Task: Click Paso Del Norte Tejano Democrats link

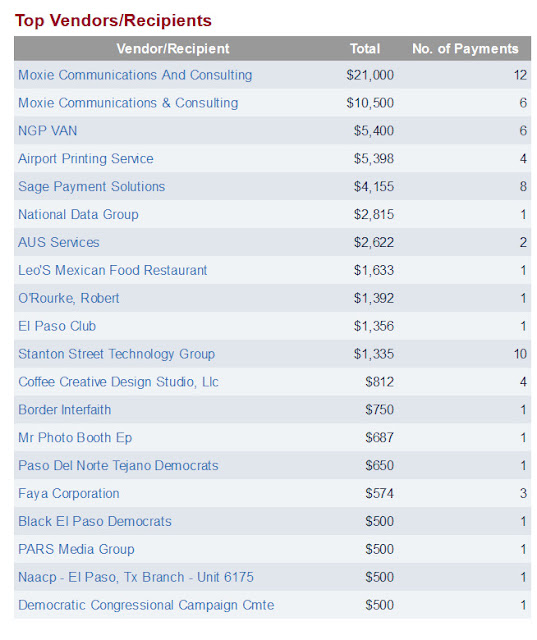Action: pos(118,466)
